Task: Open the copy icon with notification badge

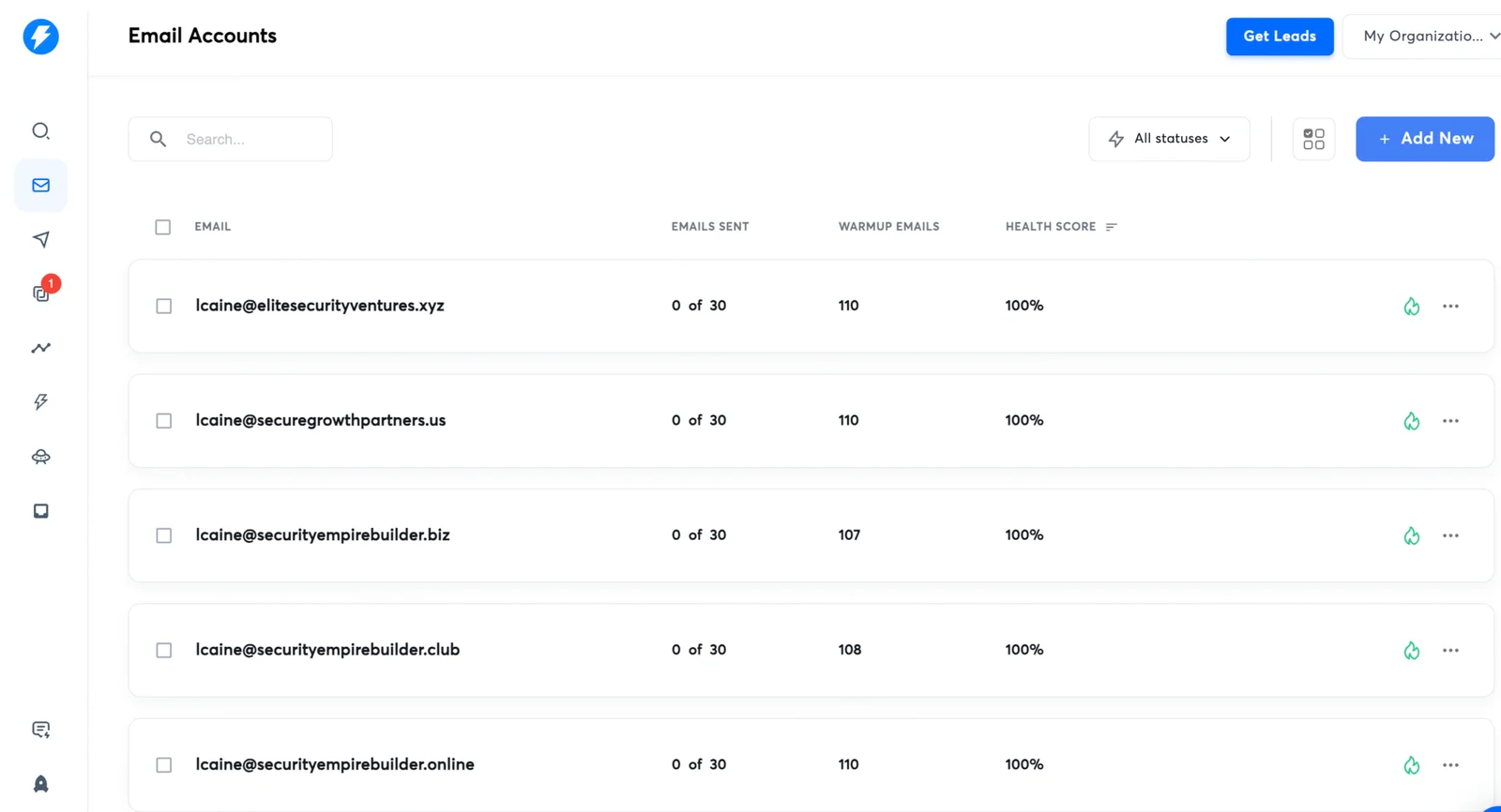Action: tap(41, 293)
